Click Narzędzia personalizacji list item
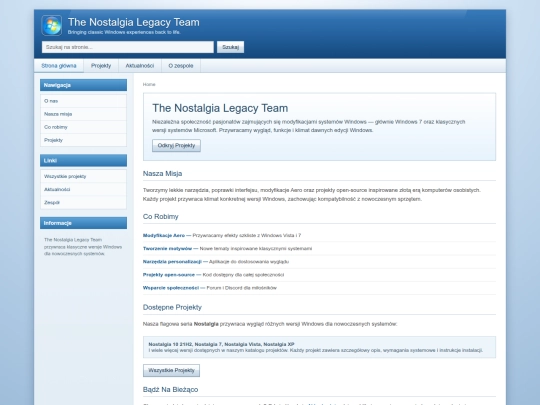This screenshot has height=405, width=540. [x=319, y=262]
